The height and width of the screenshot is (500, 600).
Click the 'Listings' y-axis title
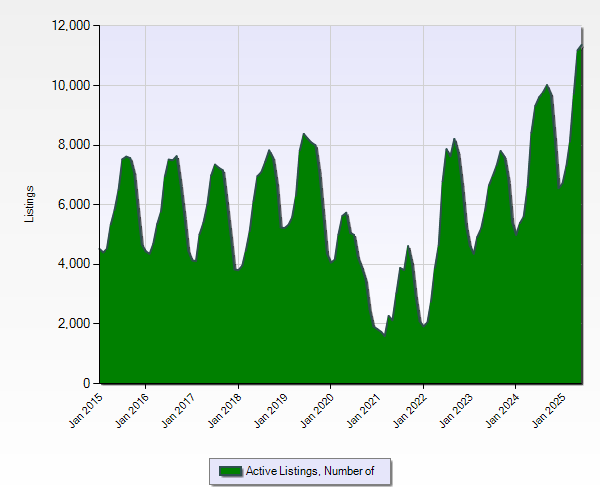click(x=30, y=204)
